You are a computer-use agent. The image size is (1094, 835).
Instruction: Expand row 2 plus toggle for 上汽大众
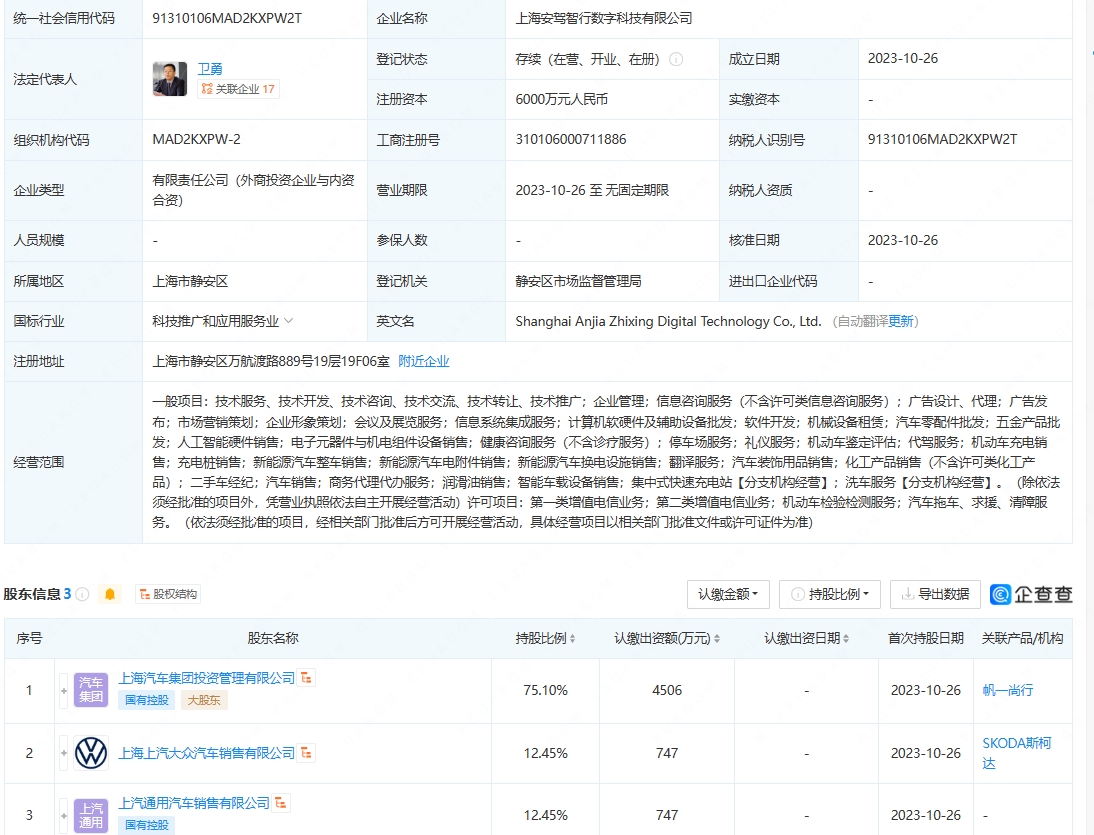[63, 753]
